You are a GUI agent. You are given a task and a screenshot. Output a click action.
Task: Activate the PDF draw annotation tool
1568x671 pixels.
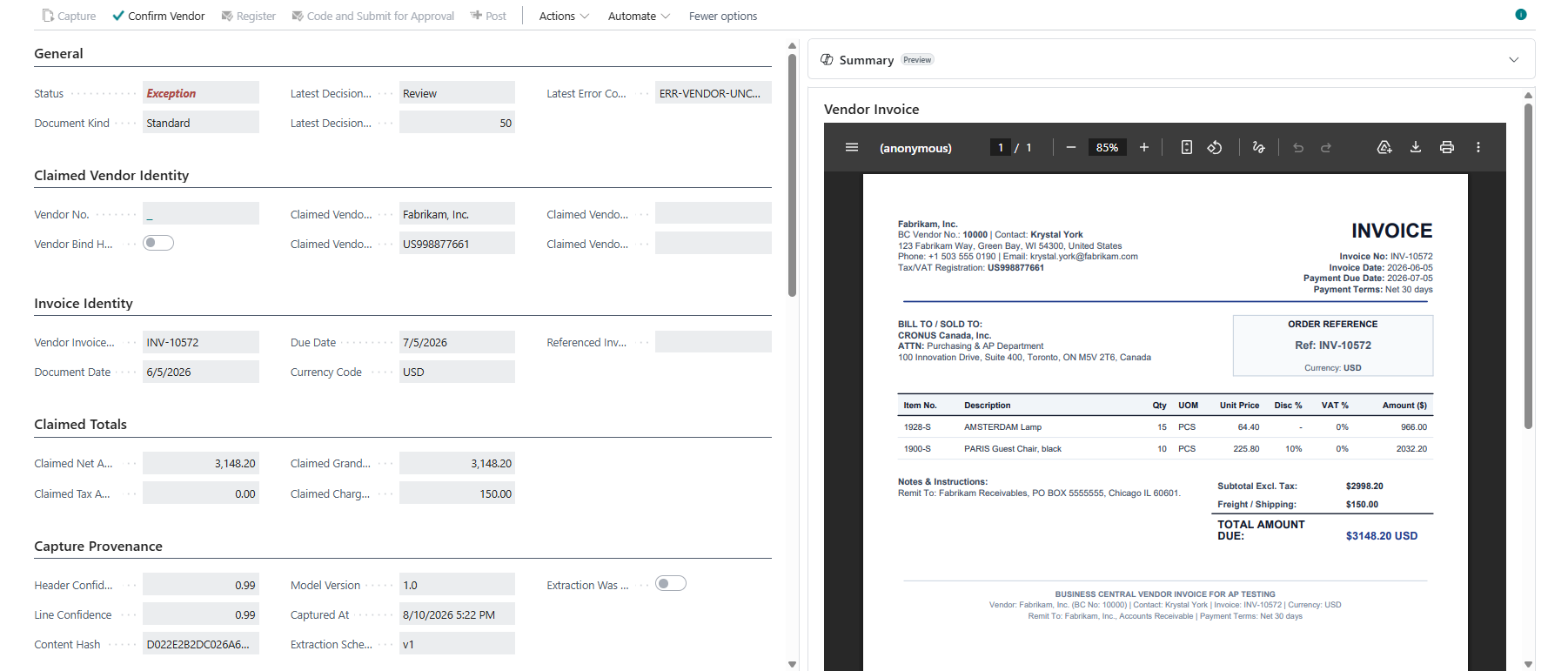point(1258,148)
